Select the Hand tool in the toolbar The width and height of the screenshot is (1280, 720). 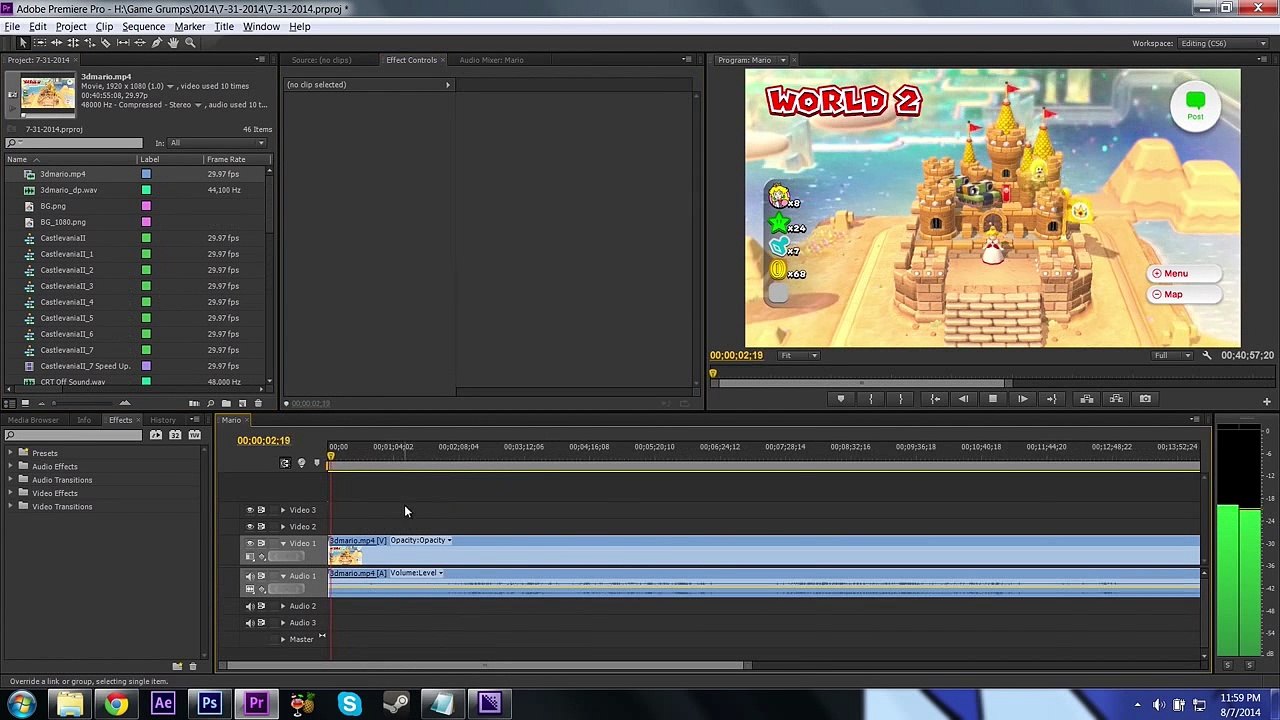pyautogui.click(x=173, y=43)
